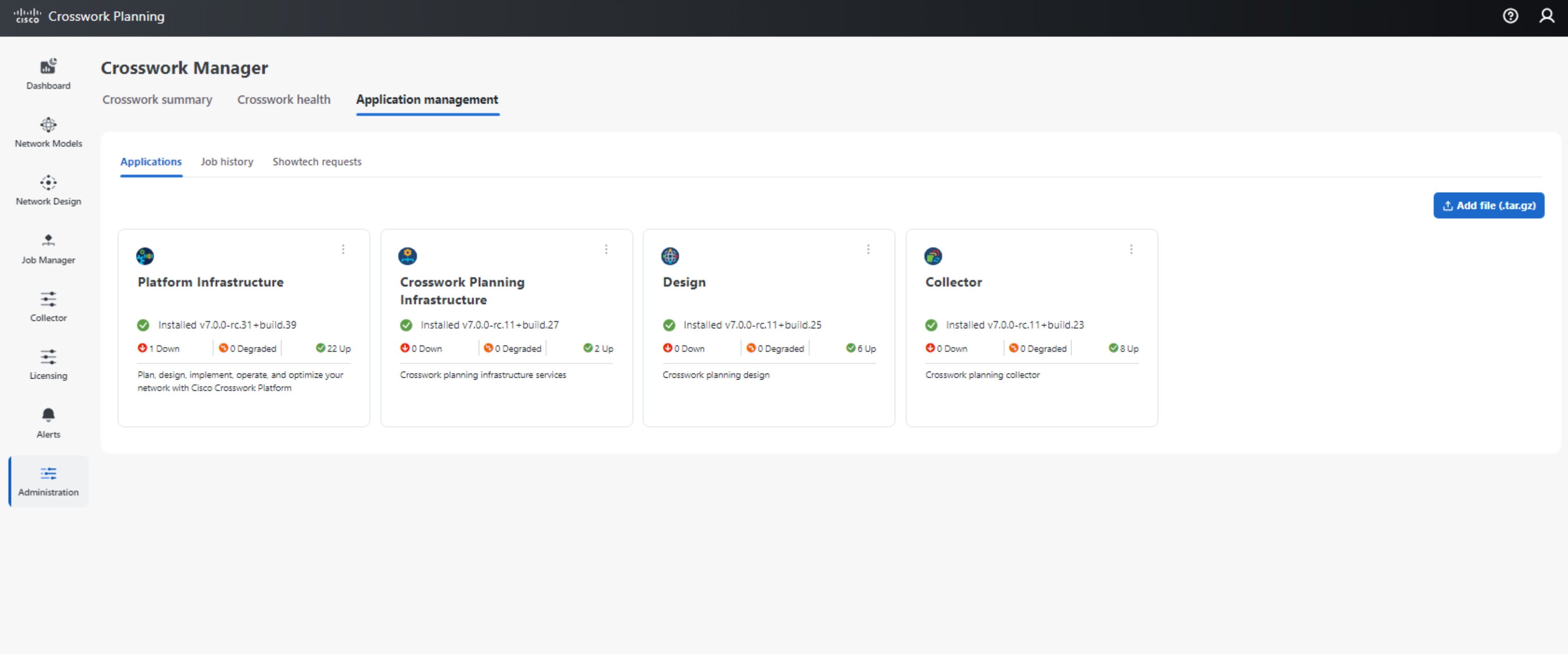Click the help question mark icon
The image size is (1568, 654).
pyautogui.click(x=1509, y=16)
